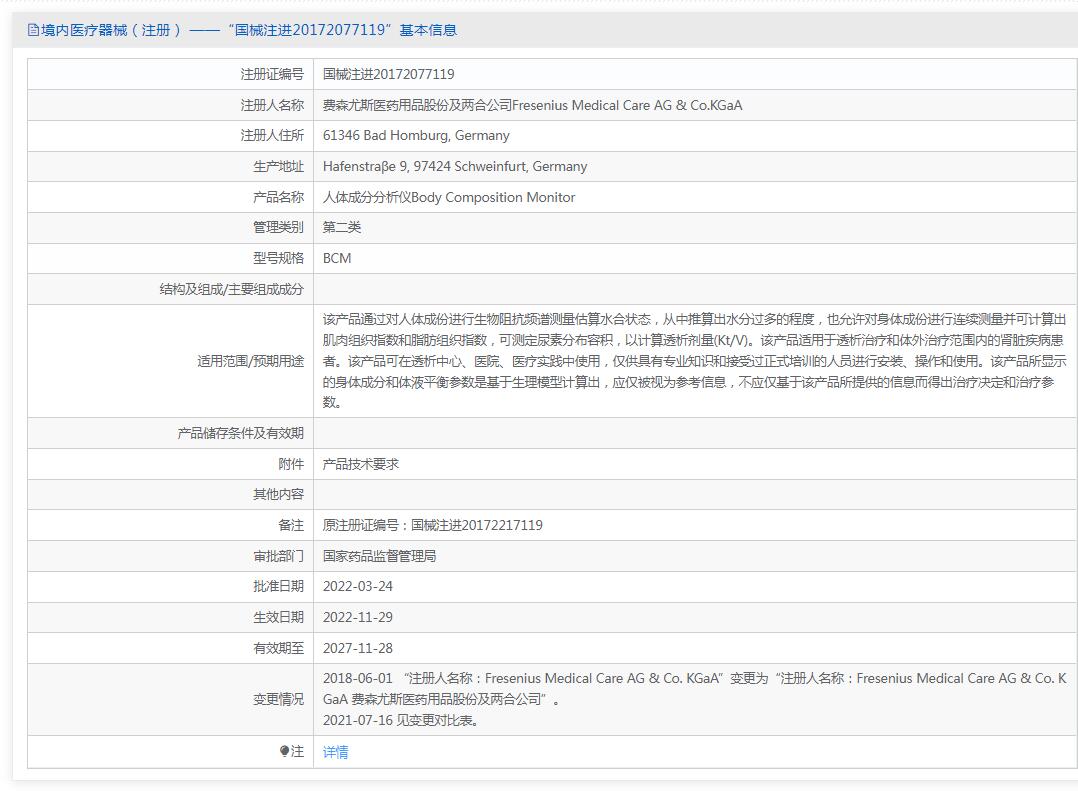Click the Bad Homburg registrant address value
This screenshot has width=1078, height=791.
click(416, 135)
